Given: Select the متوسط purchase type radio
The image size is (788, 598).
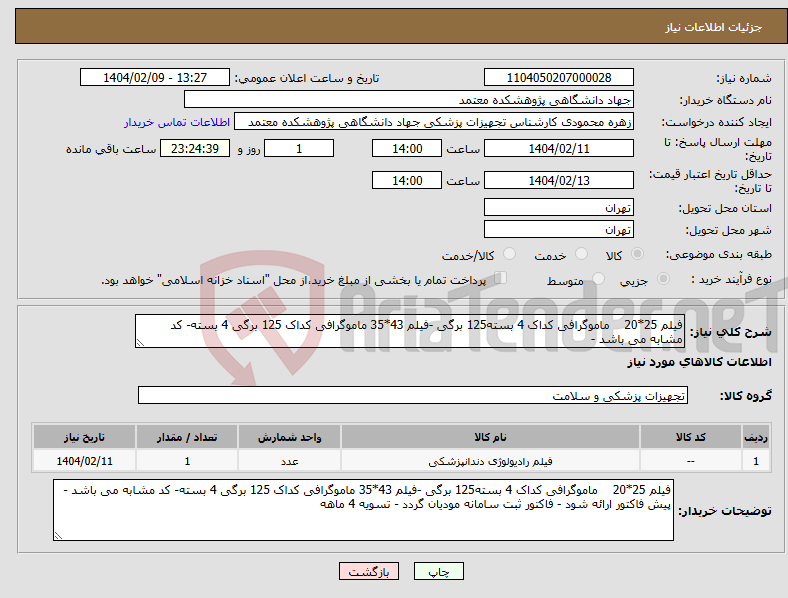Looking at the screenshot, I should (599, 278).
